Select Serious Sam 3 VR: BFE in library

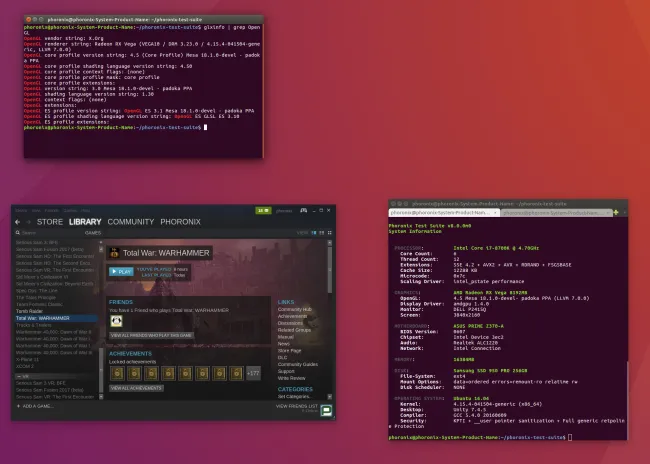(x=41, y=383)
